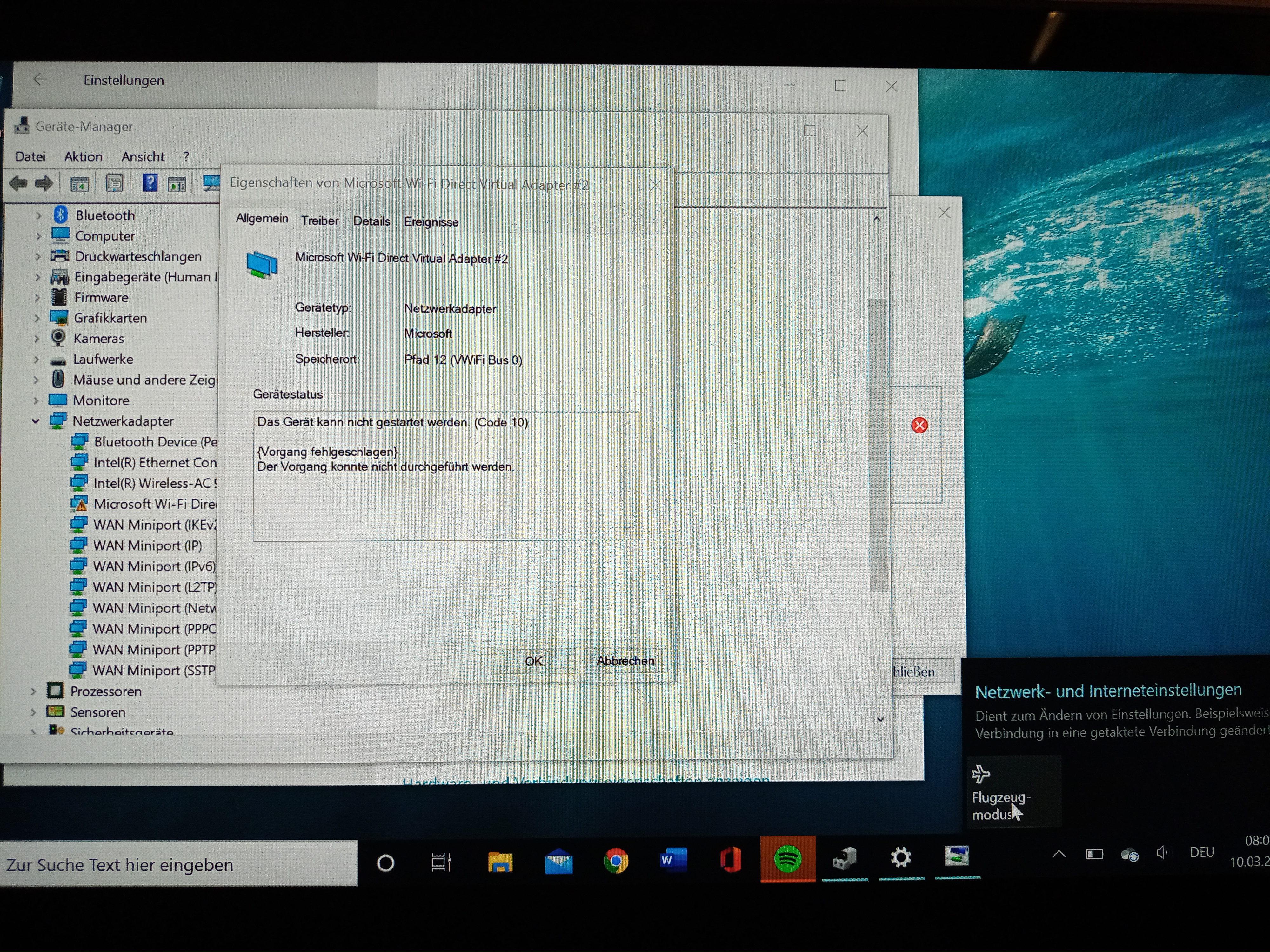Close the adapter properties dialog
The width and height of the screenshot is (1270, 952).
(656, 185)
